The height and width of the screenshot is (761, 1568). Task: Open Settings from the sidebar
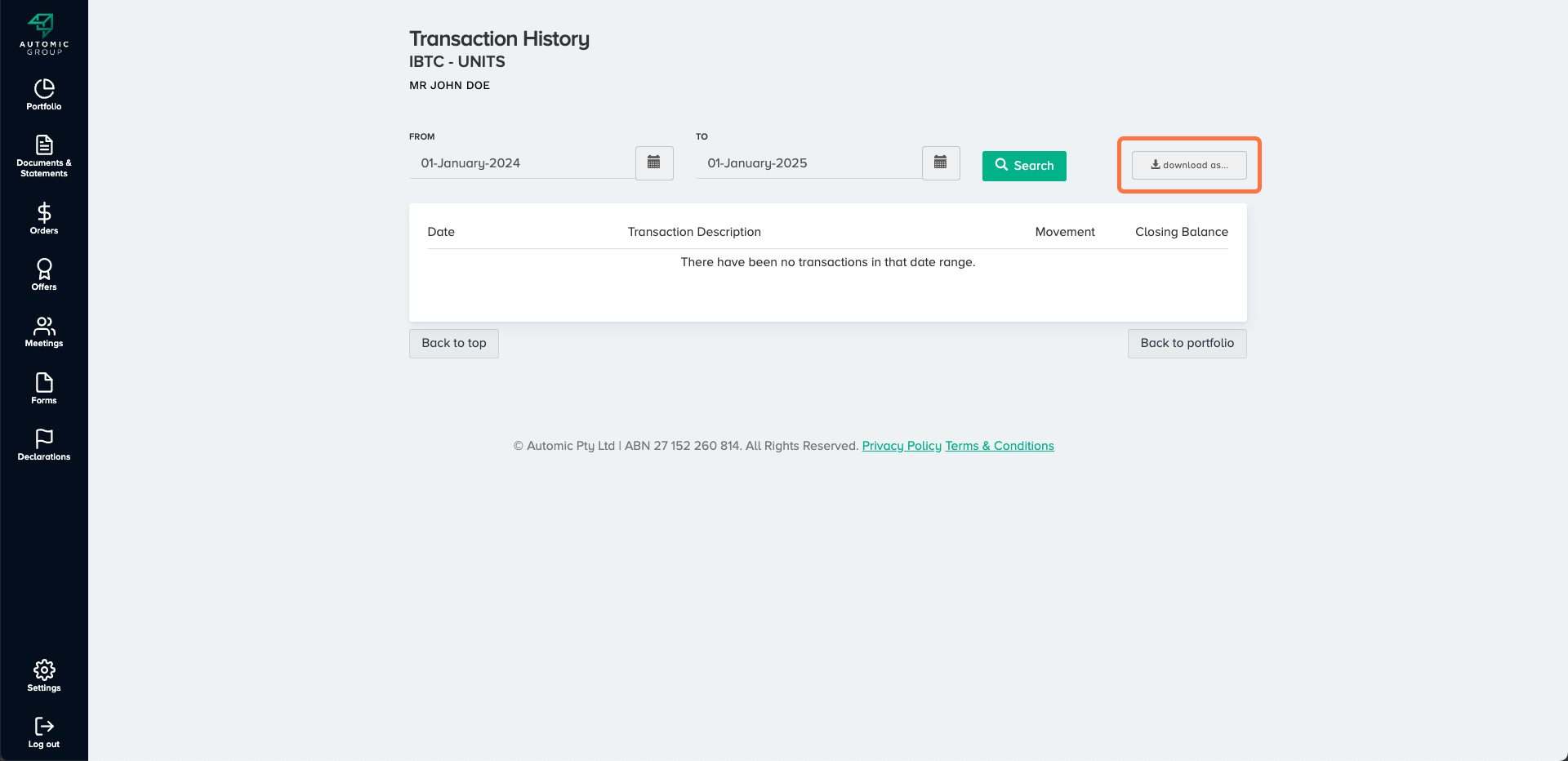(44, 676)
